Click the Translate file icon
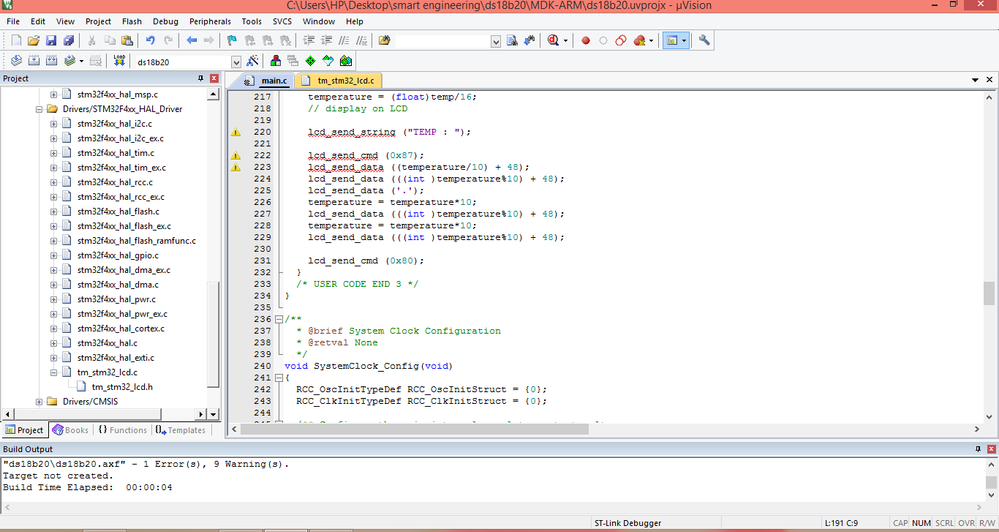This screenshot has height=532, width=999. coord(16,61)
